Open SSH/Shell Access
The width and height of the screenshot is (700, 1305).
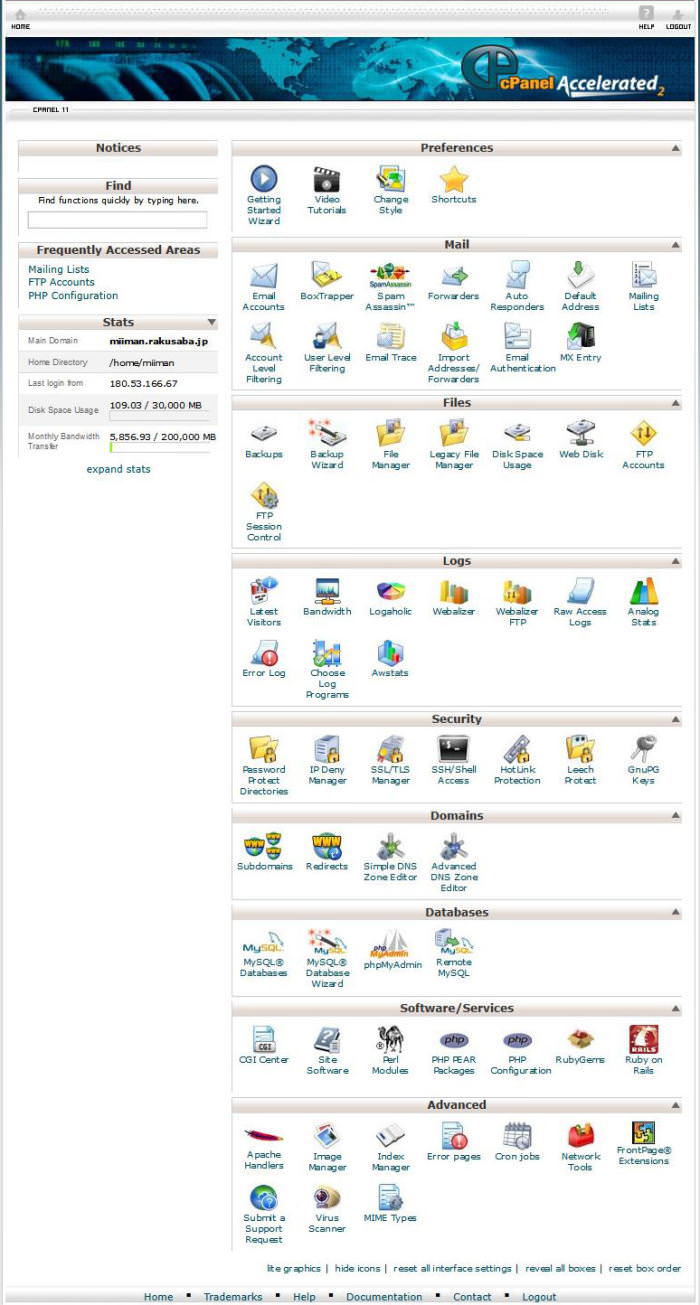(454, 749)
